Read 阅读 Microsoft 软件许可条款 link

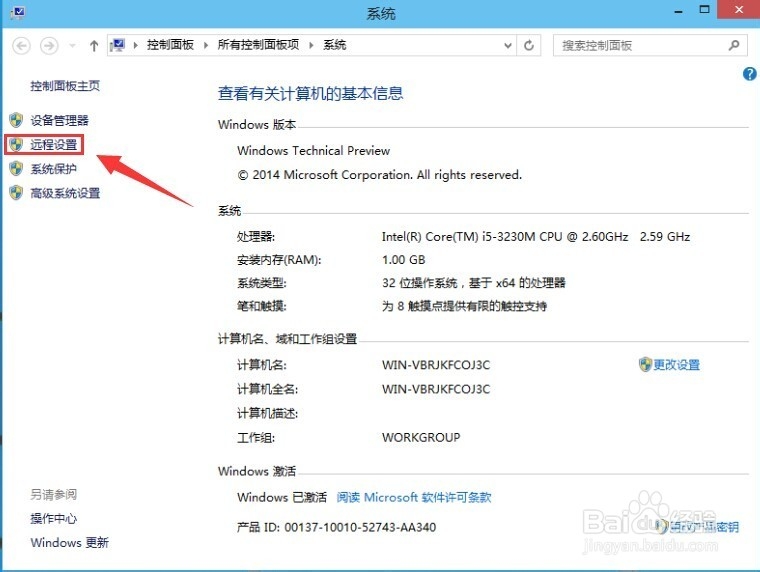coord(414,497)
